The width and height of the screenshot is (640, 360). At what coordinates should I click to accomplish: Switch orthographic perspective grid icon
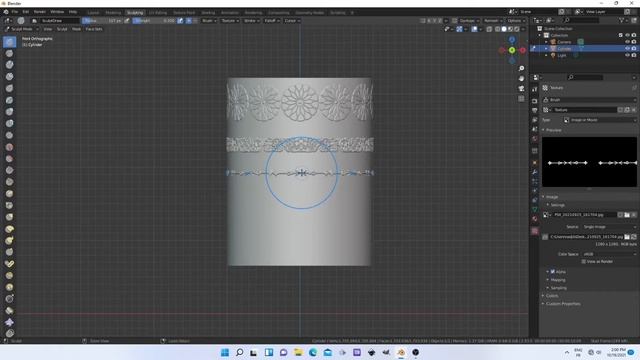(x=521, y=99)
